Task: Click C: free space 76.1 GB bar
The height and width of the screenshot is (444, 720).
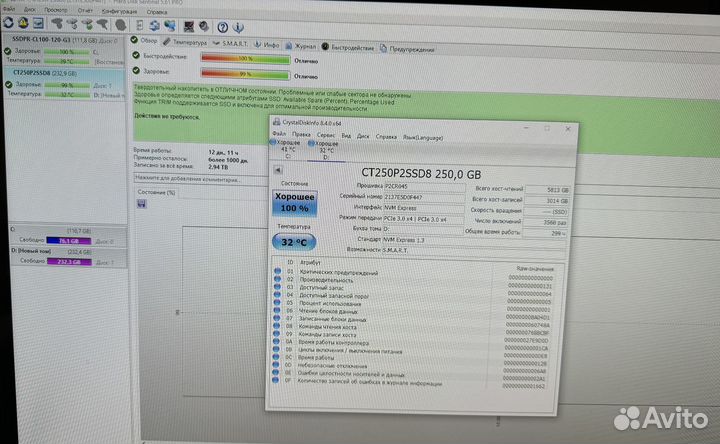Action: (x=68, y=240)
